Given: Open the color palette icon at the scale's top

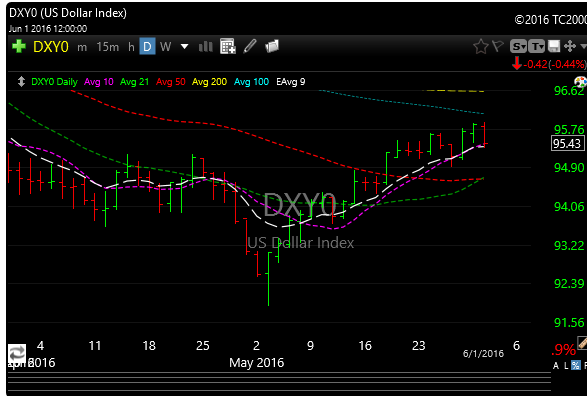Looking at the screenshot, I should 581,82.
